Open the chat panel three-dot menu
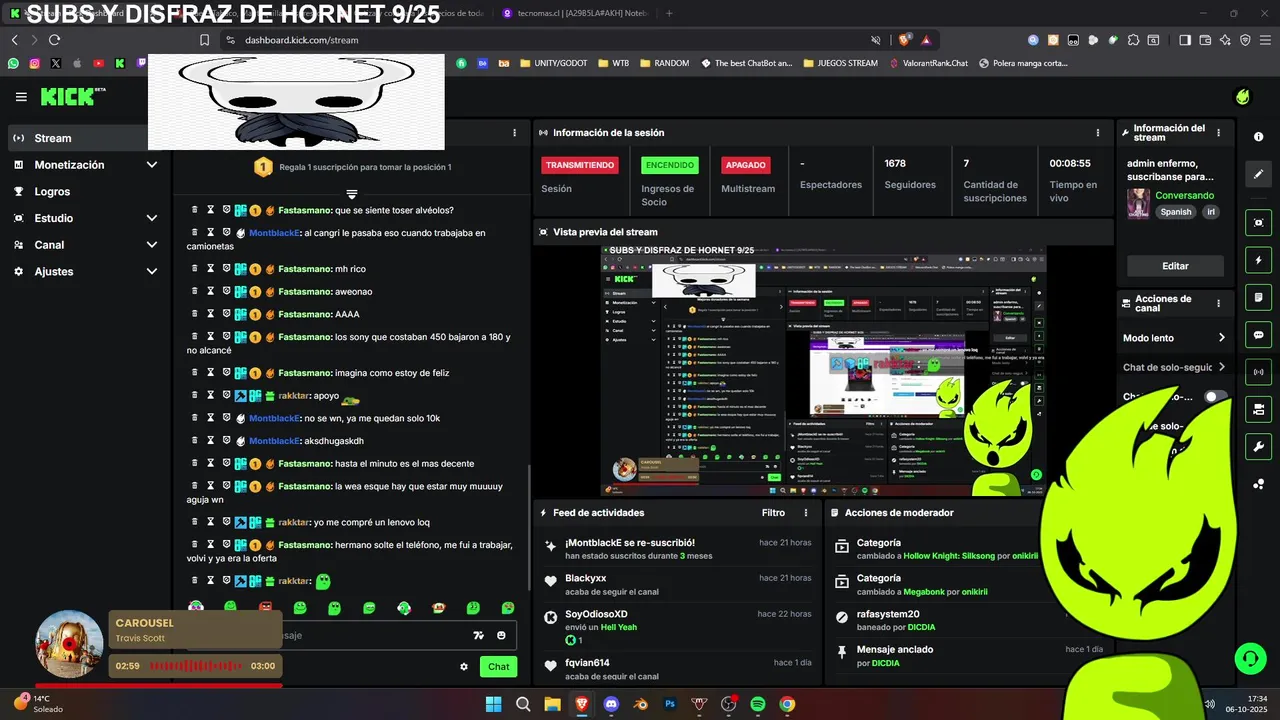This screenshot has width=1280, height=720. pos(515,132)
